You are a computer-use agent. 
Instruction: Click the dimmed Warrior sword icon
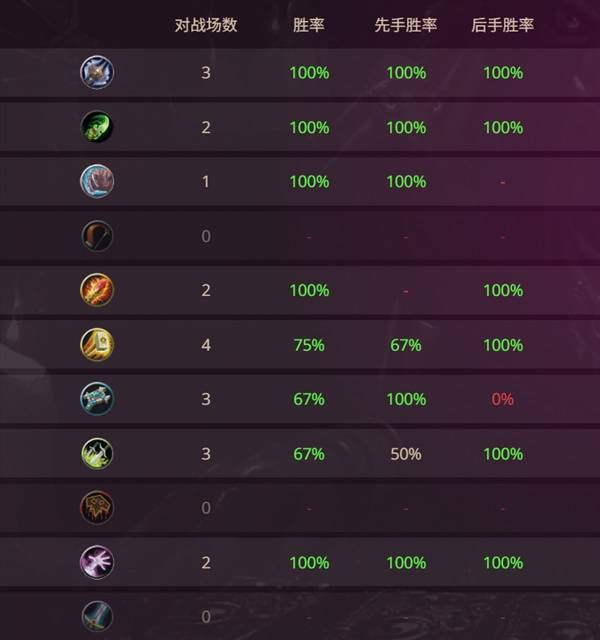[97, 616]
